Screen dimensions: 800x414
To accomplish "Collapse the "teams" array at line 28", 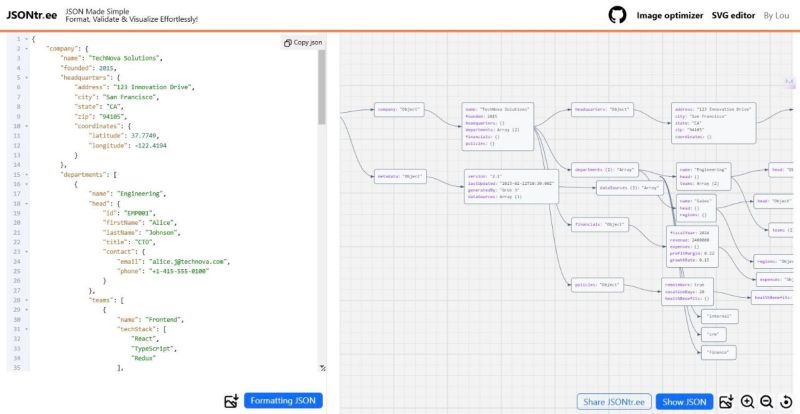I will coord(27,301).
